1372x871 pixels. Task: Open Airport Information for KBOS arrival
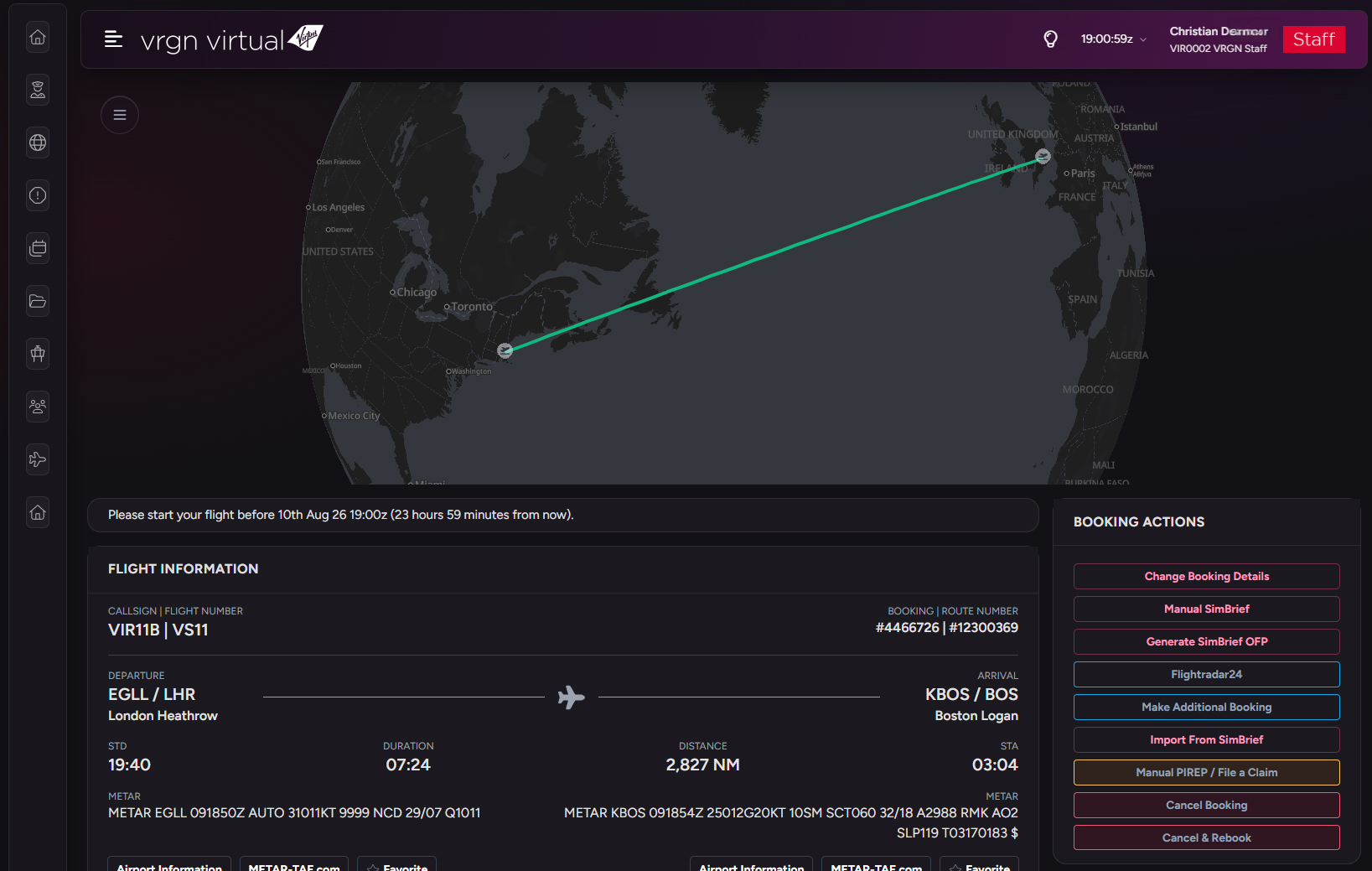[752, 865]
